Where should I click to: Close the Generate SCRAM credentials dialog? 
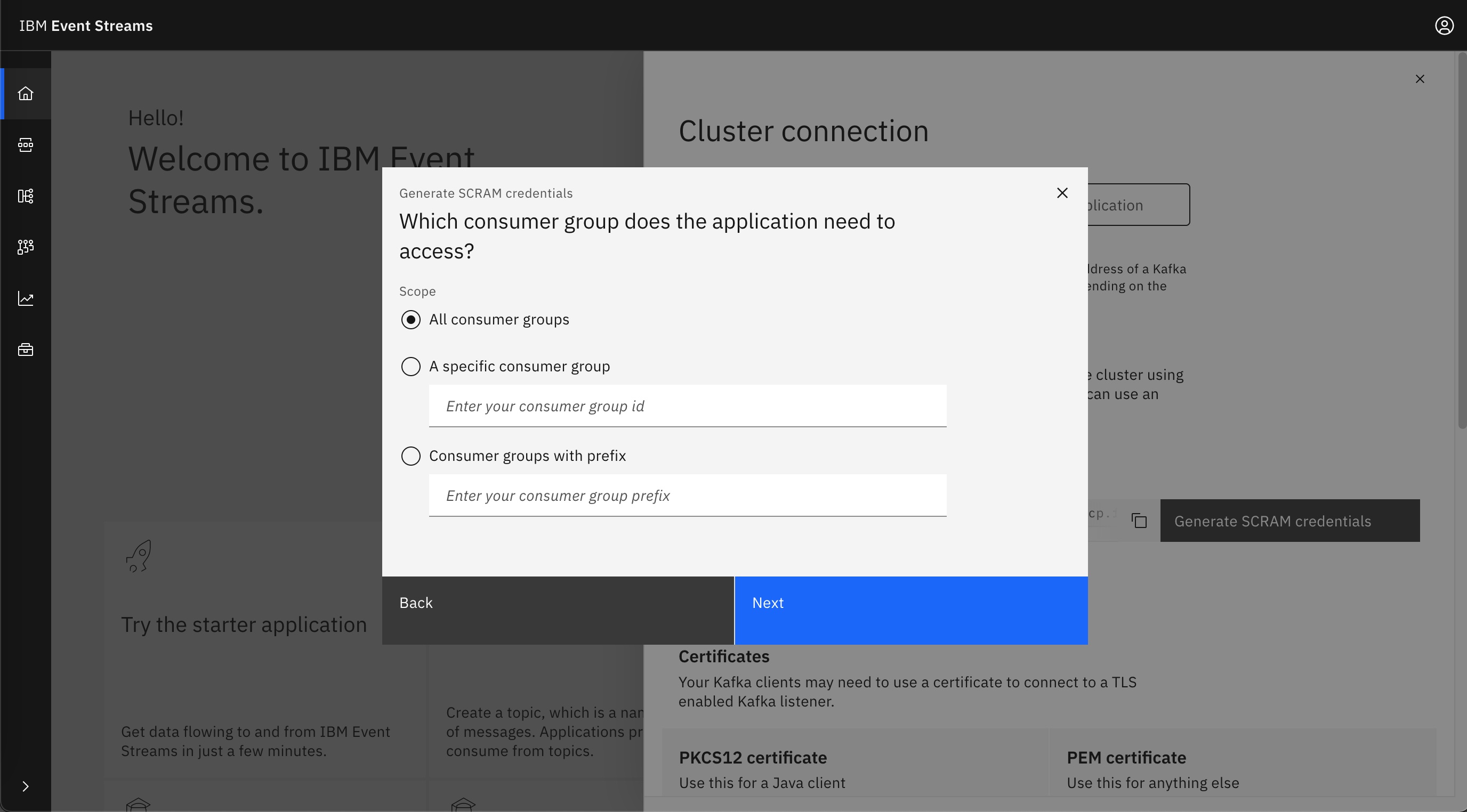tap(1062, 193)
